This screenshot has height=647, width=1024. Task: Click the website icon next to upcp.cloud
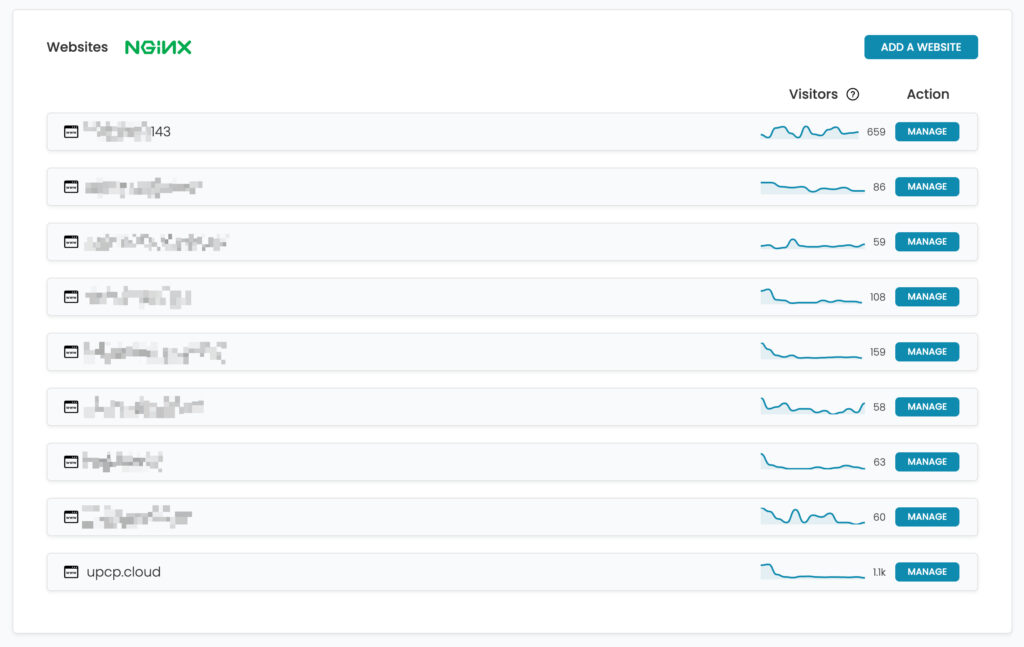[70, 571]
